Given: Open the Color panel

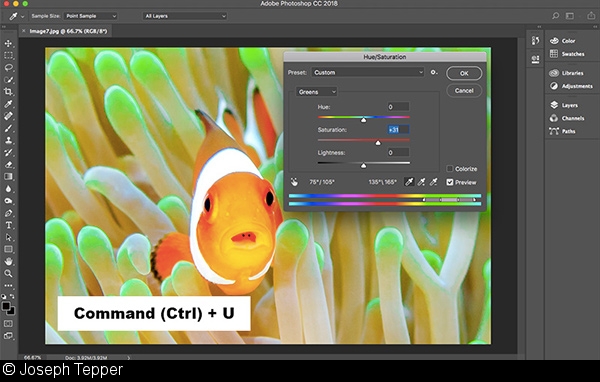Looking at the screenshot, I should pos(562,41).
